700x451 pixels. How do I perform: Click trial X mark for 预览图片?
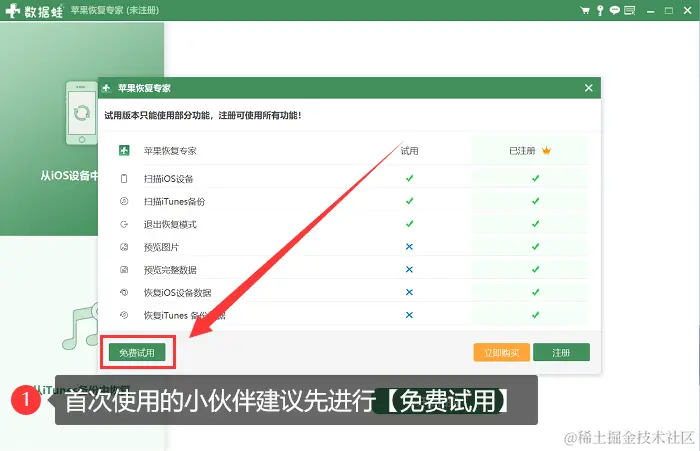pyautogui.click(x=409, y=246)
